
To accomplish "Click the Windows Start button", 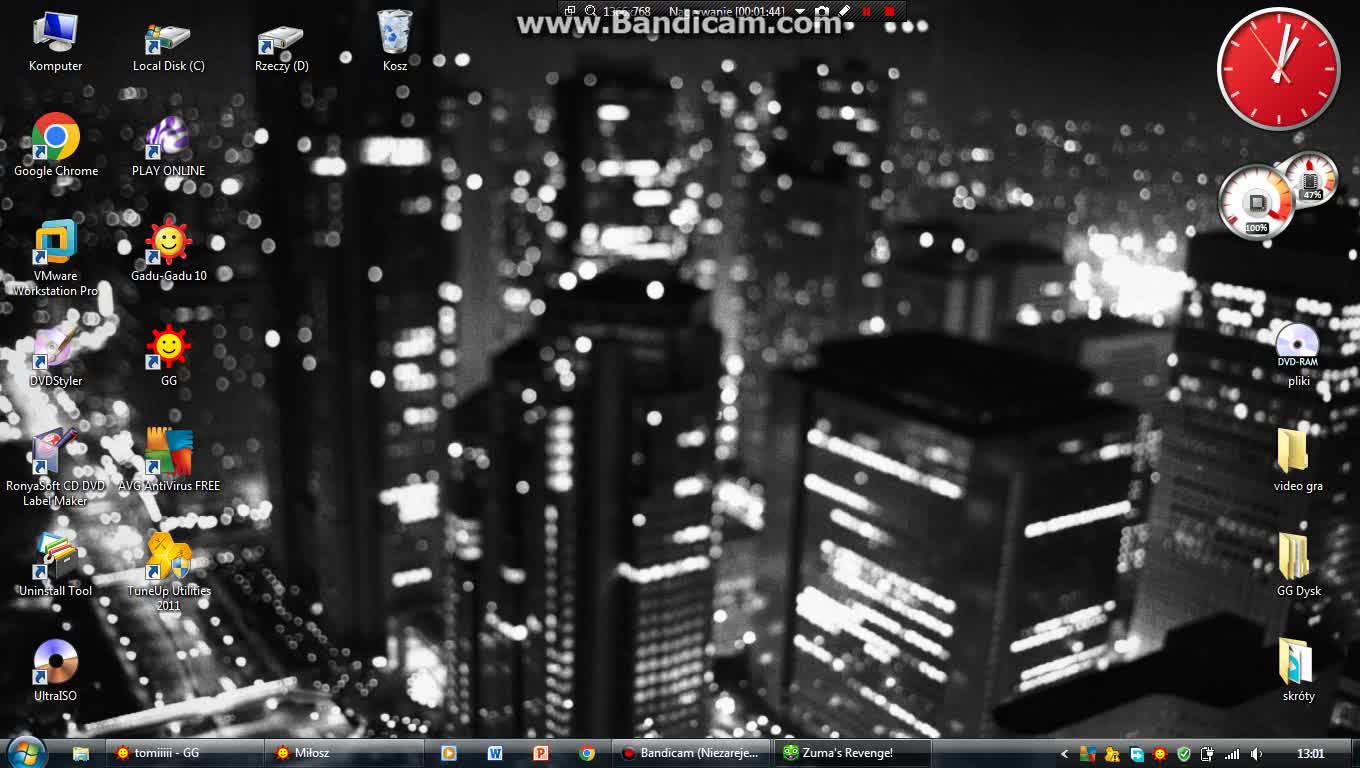I will (27, 752).
